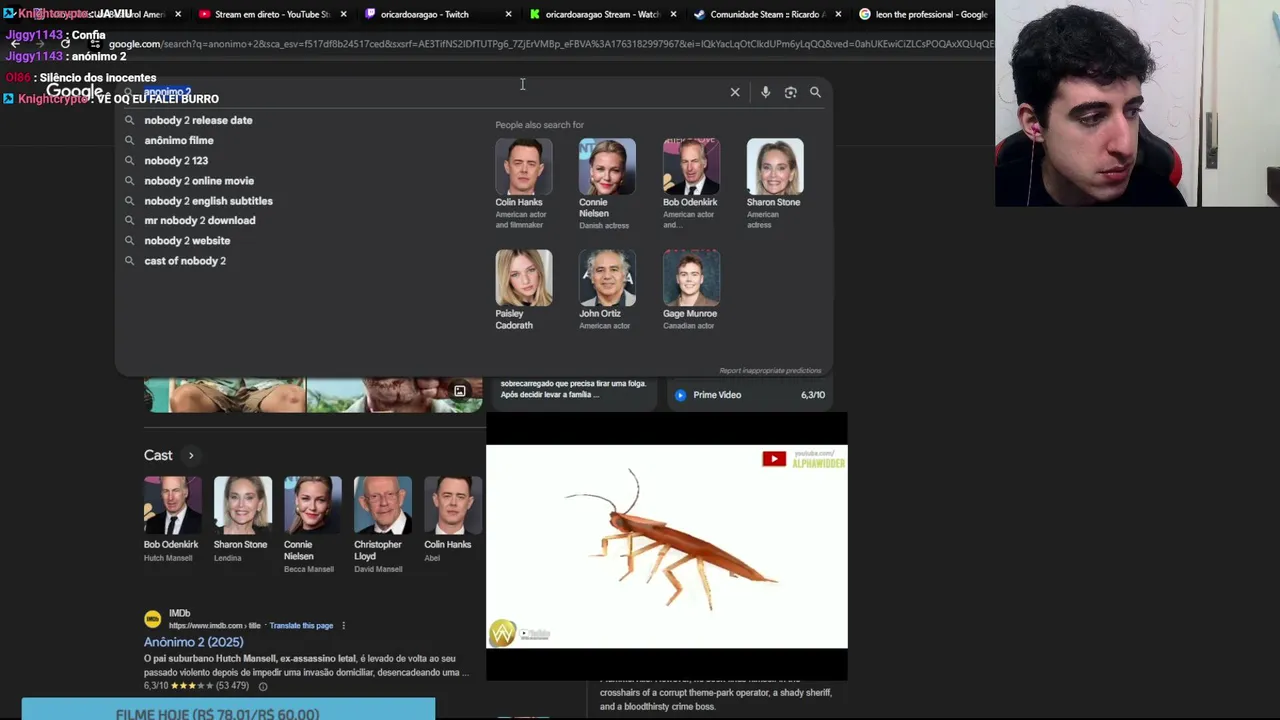
Task: Select suggestion 'anônimo filme'
Action: (x=179, y=140)
